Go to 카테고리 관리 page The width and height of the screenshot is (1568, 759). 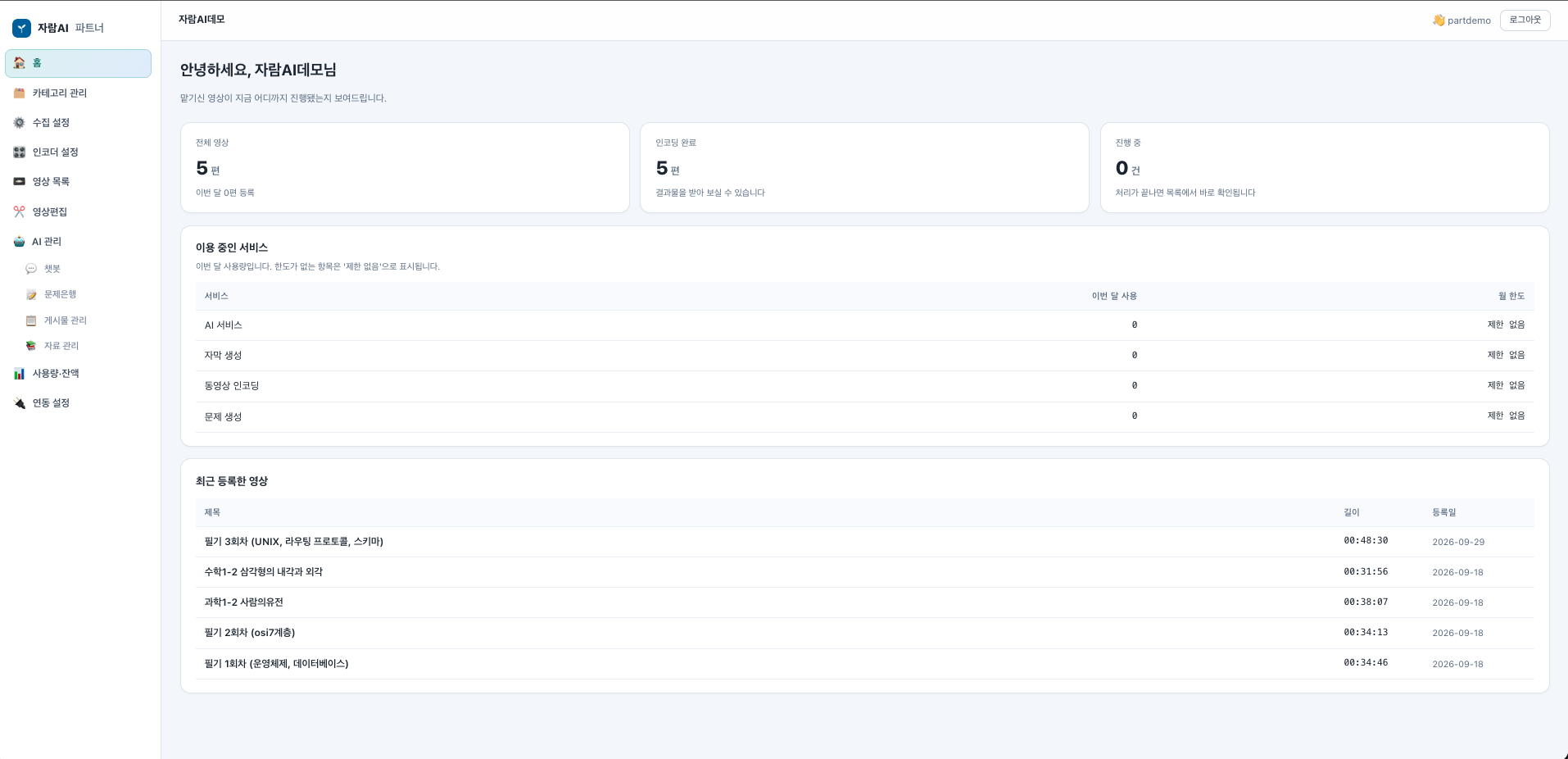click(x=78, y=93)
